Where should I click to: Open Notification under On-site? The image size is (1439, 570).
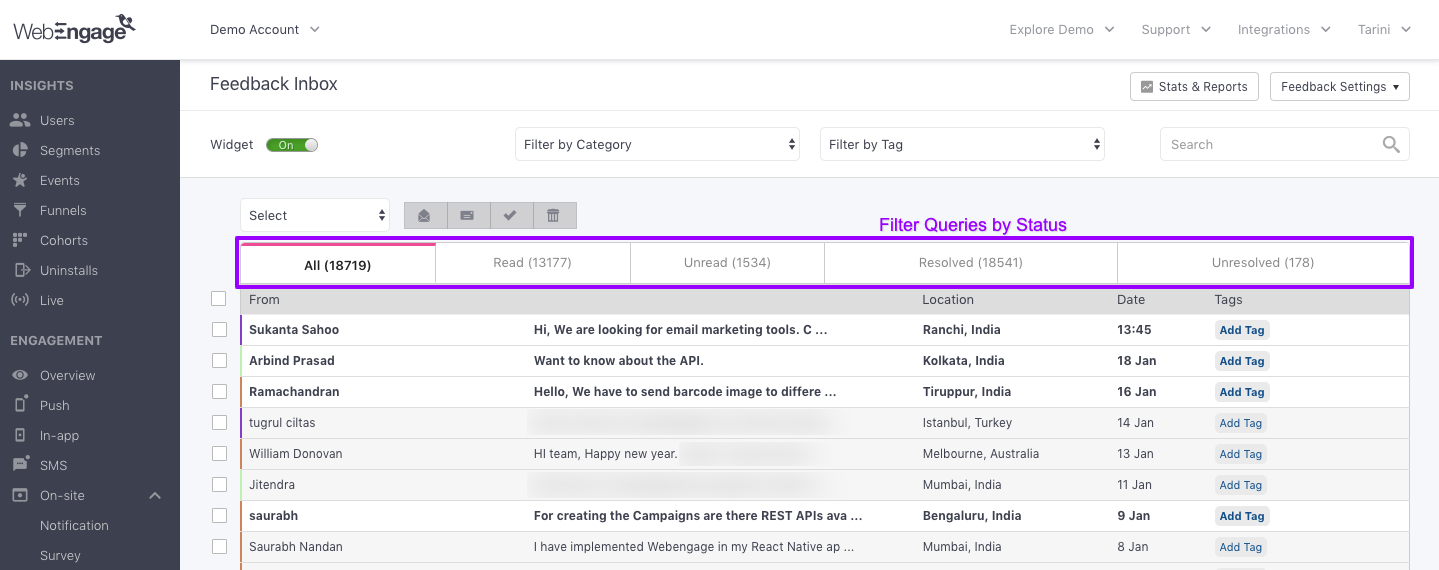74,525
